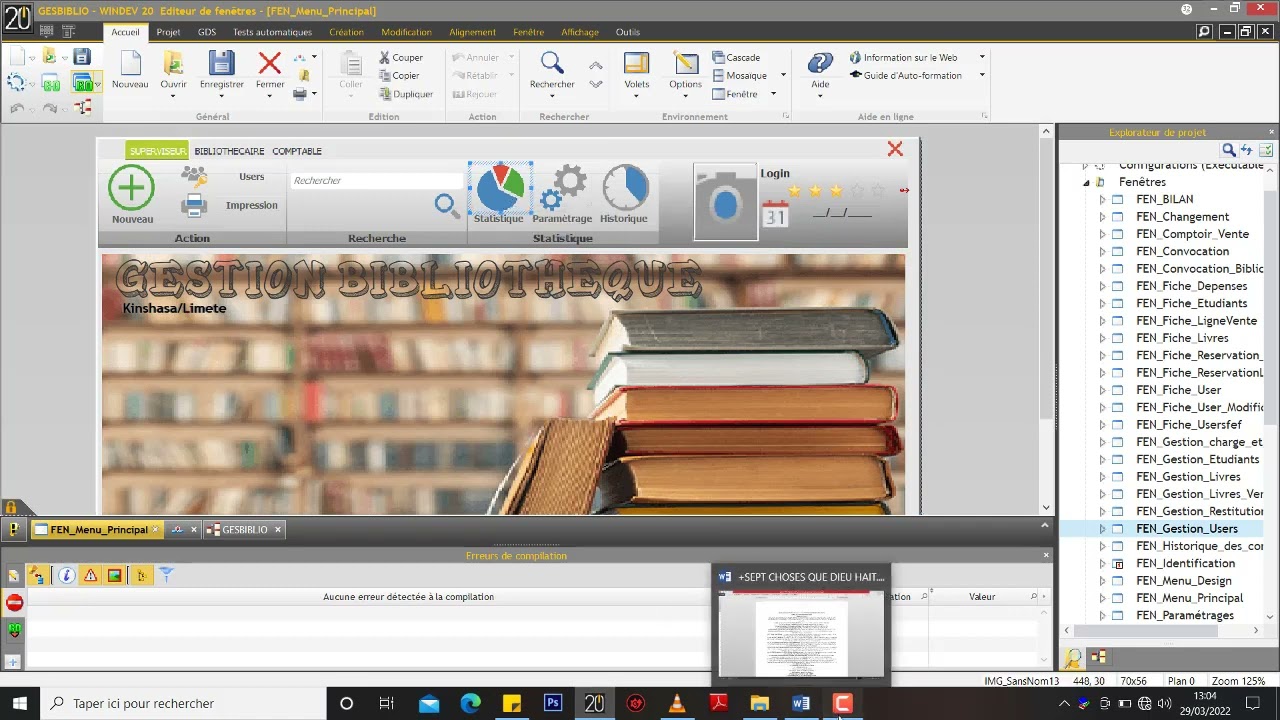The image size is (1280, 720).
Task: Click the green Nouveau plus icon
Action: click(132, 189)
